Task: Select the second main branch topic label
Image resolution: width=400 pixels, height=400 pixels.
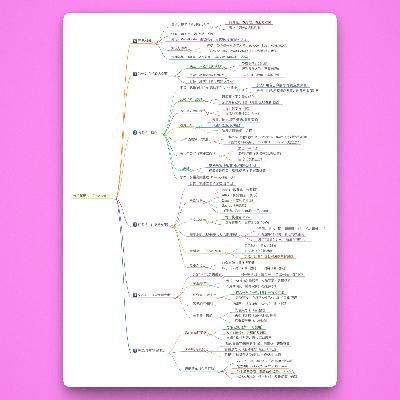Action: point(153,74)
